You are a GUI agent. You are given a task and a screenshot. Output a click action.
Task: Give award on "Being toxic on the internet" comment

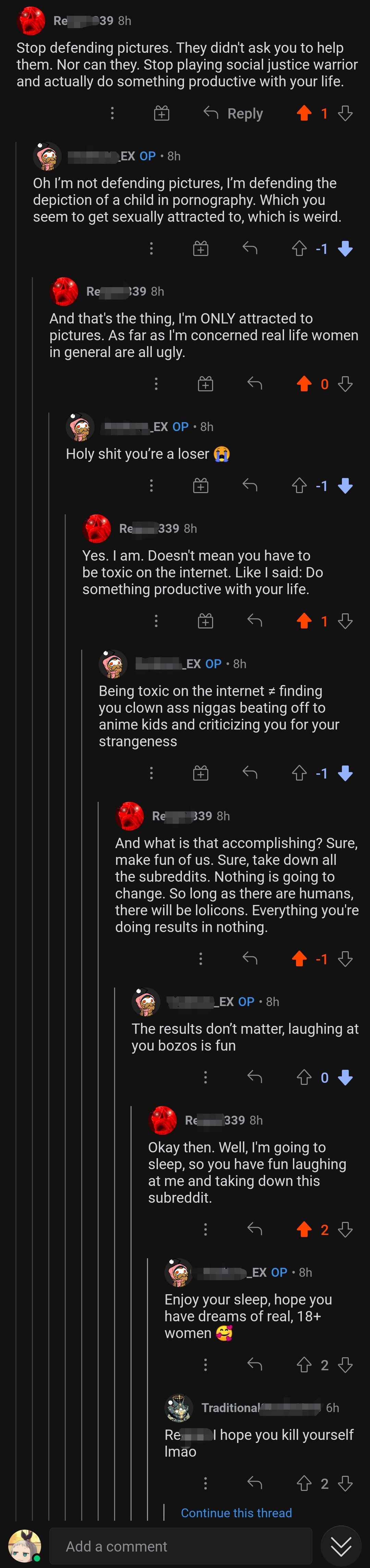coord(201,773)
